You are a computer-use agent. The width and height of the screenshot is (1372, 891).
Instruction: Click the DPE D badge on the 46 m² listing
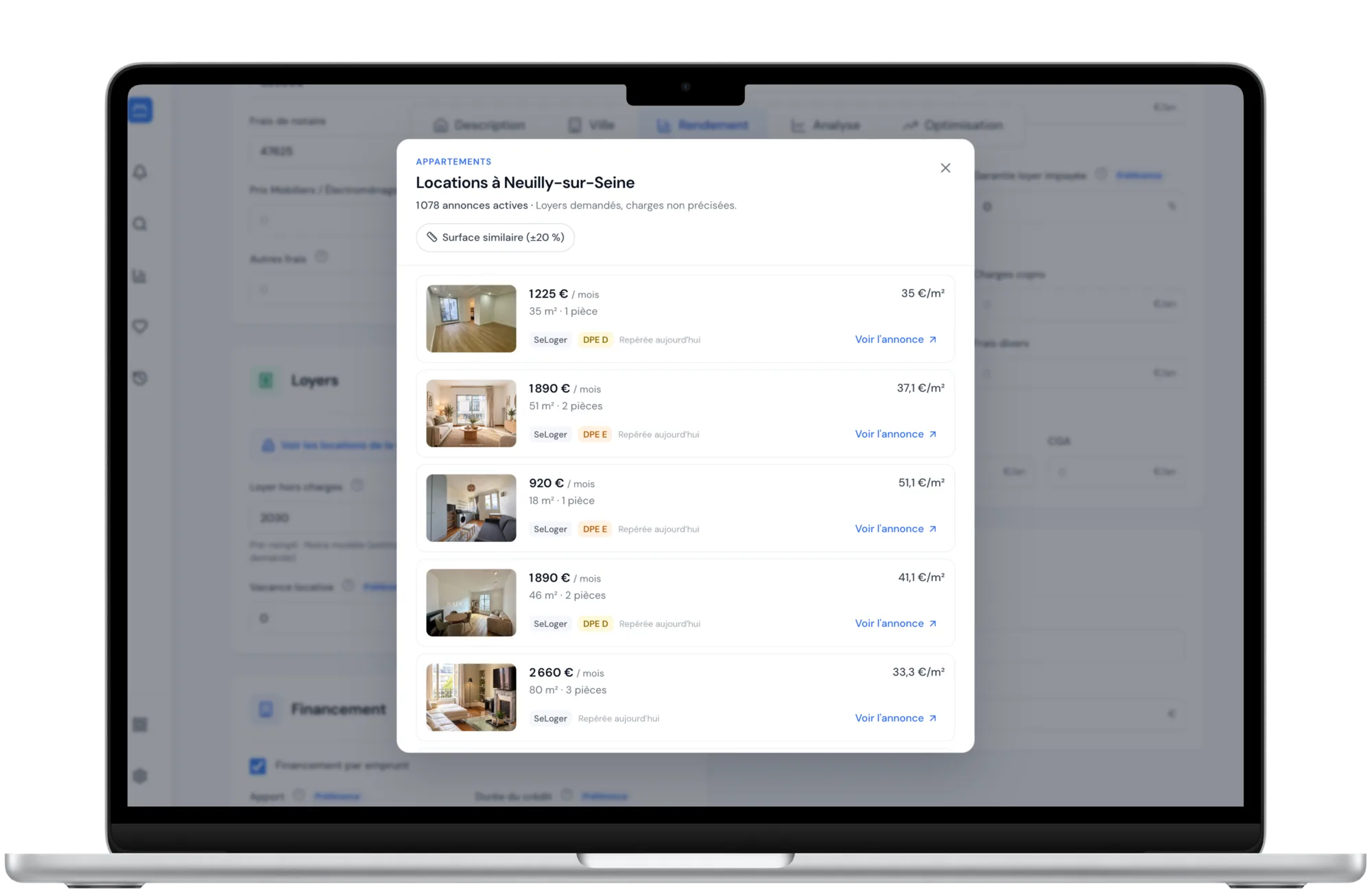pos(595,624)
